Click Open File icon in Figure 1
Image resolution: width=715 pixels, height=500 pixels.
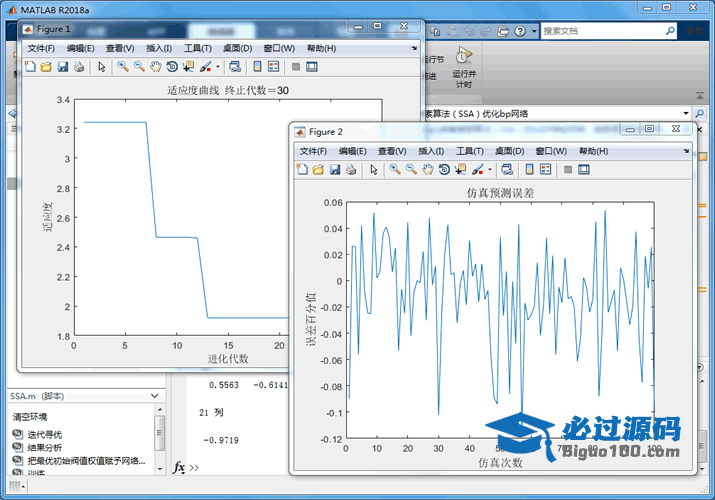46,67
